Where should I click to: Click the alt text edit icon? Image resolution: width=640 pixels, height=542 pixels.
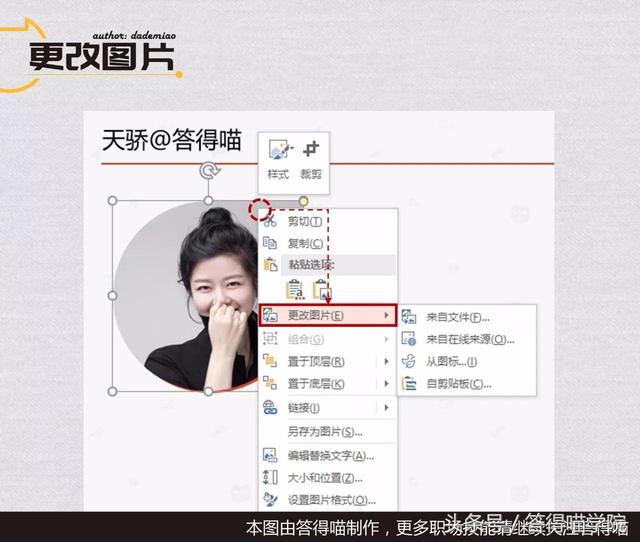[x=270, y=455]
